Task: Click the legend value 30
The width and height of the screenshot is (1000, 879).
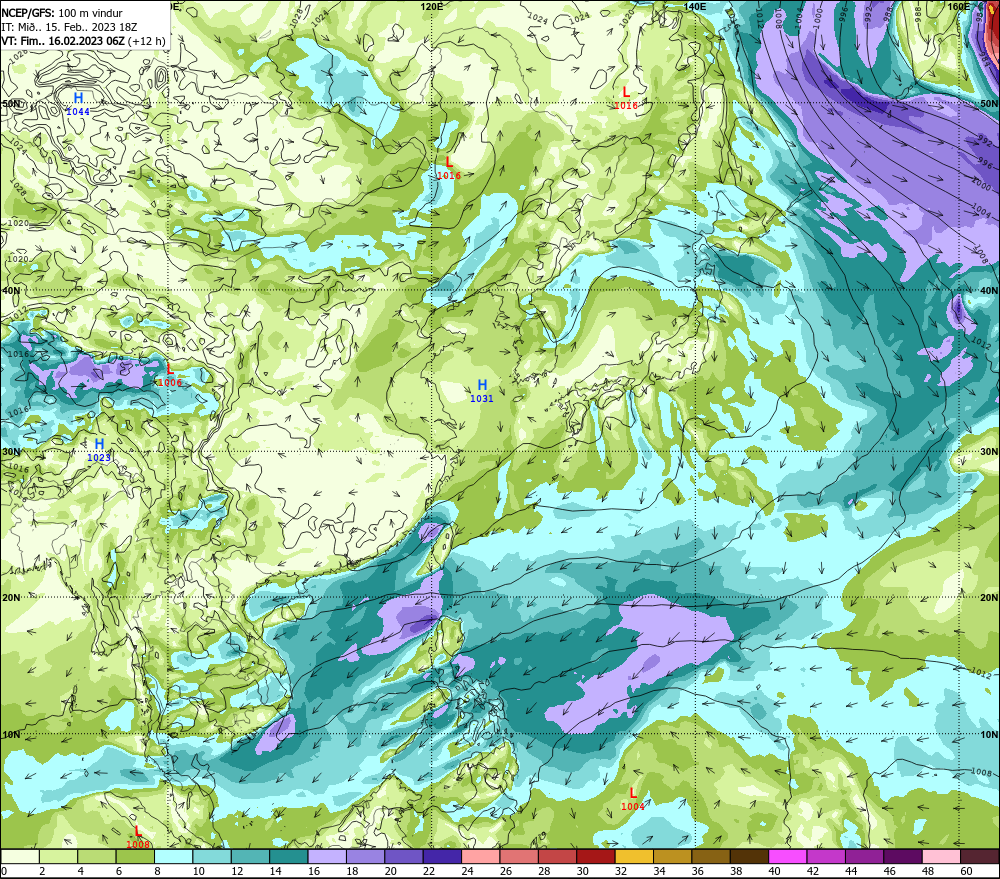Action: pos(582,871)
